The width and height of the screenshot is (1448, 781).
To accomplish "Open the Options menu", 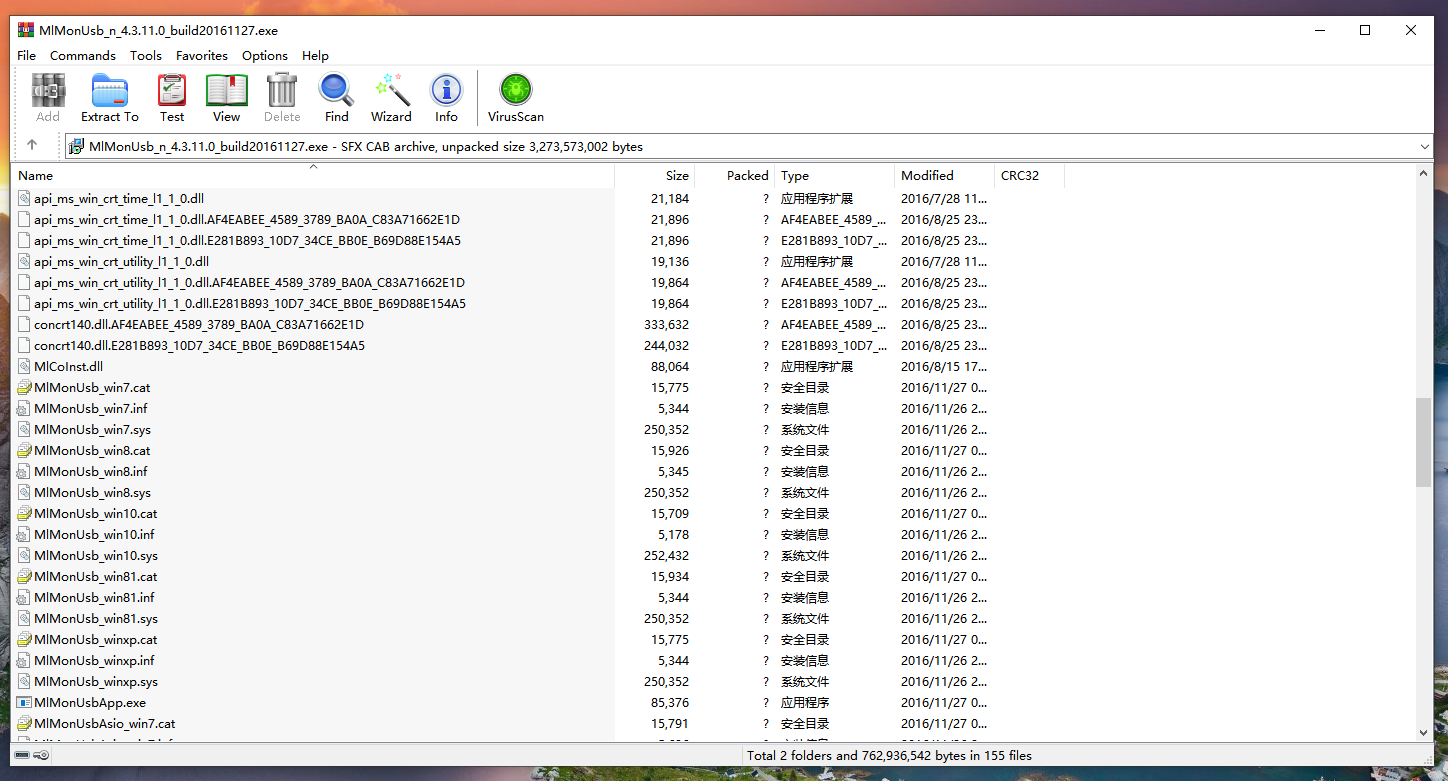I will 265,56.
